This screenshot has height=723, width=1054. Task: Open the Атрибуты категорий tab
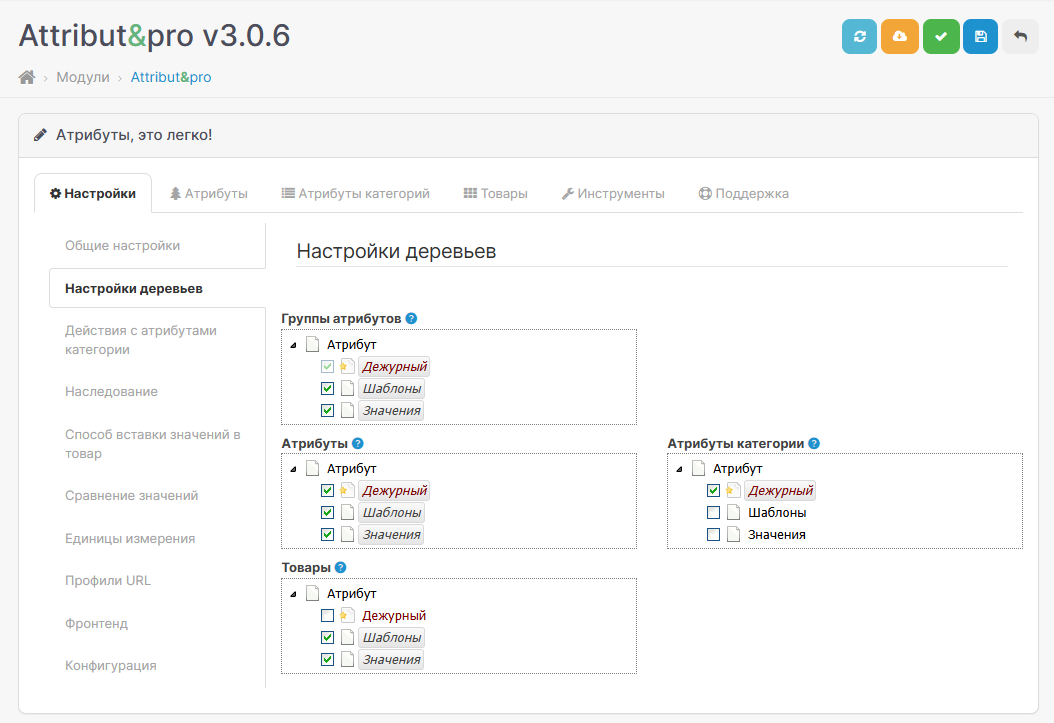[355, 194]
